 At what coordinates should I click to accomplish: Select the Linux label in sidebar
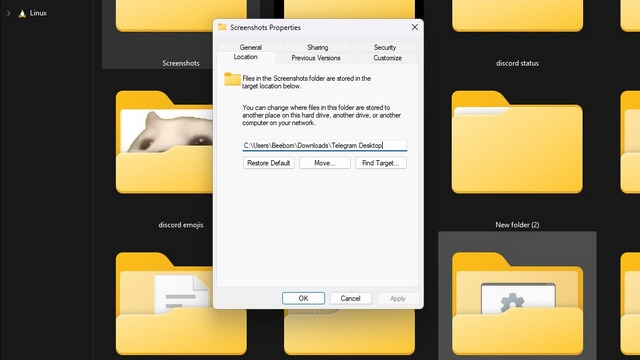point(38,13)
